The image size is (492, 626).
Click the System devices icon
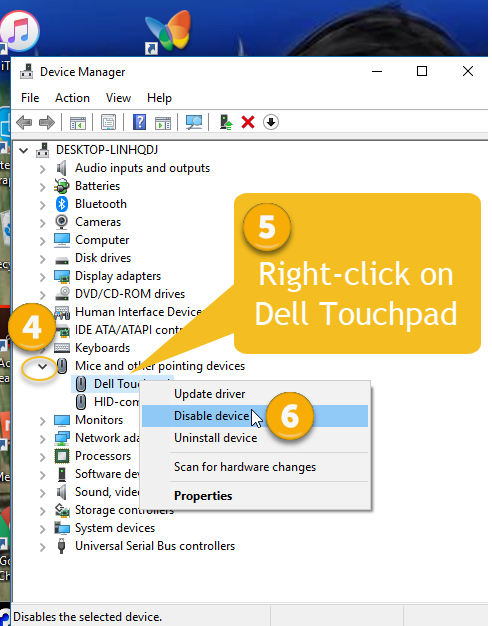62,528
